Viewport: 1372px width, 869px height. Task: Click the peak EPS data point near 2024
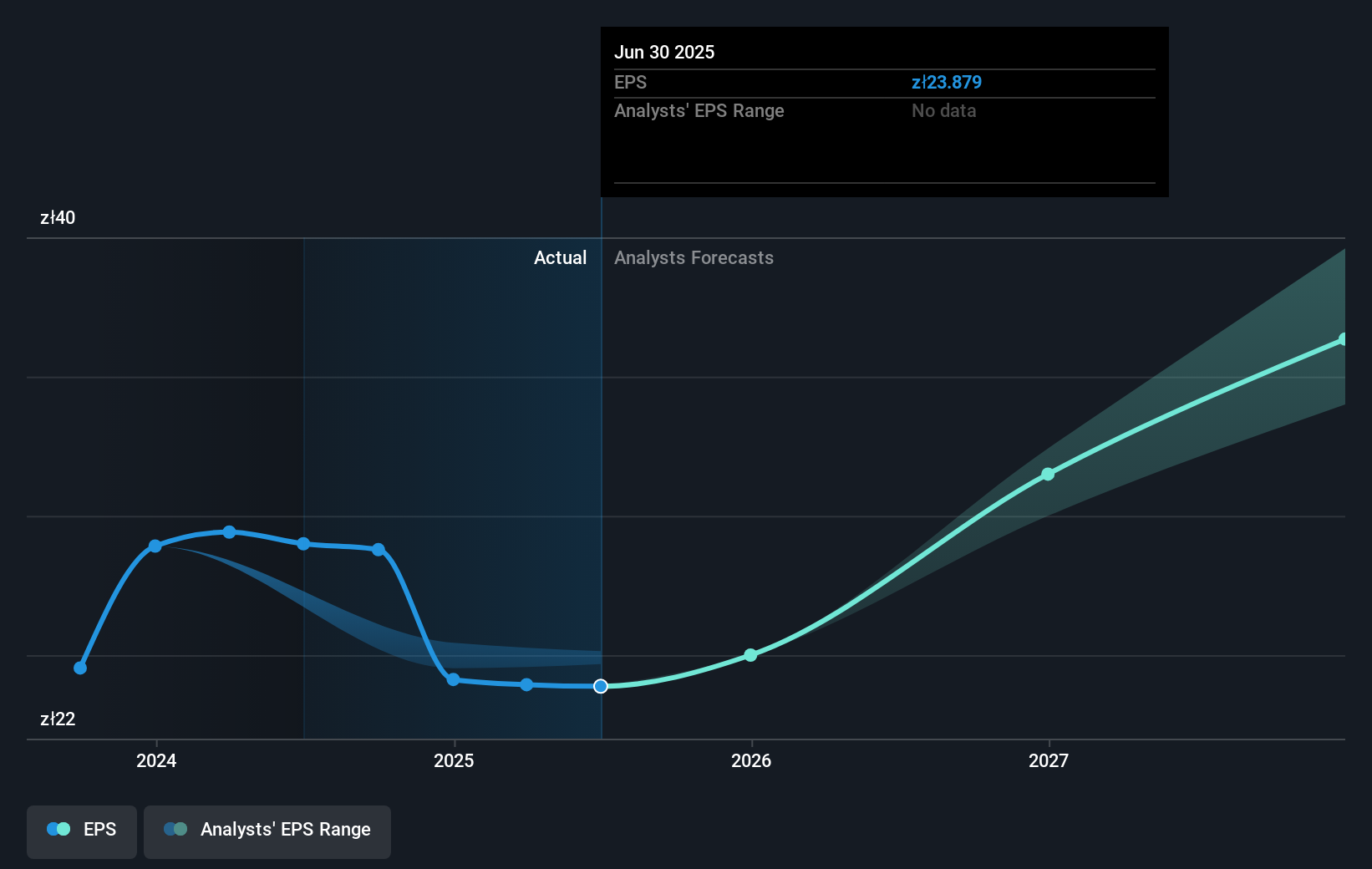[229, 531]
